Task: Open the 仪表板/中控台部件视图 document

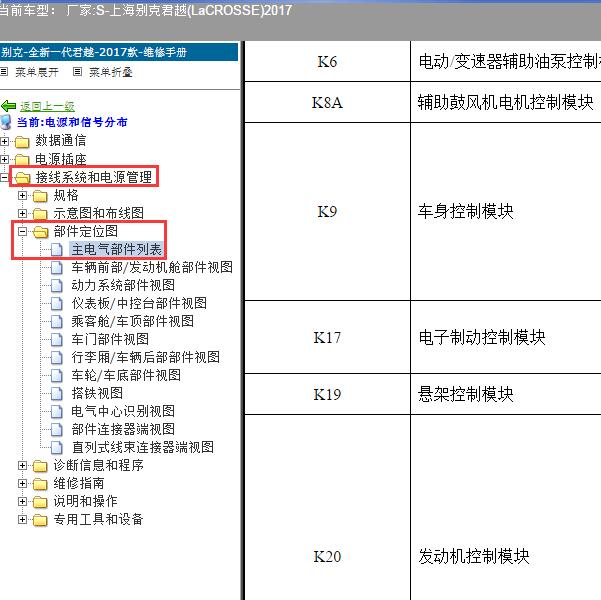Action: click(139, 303)
